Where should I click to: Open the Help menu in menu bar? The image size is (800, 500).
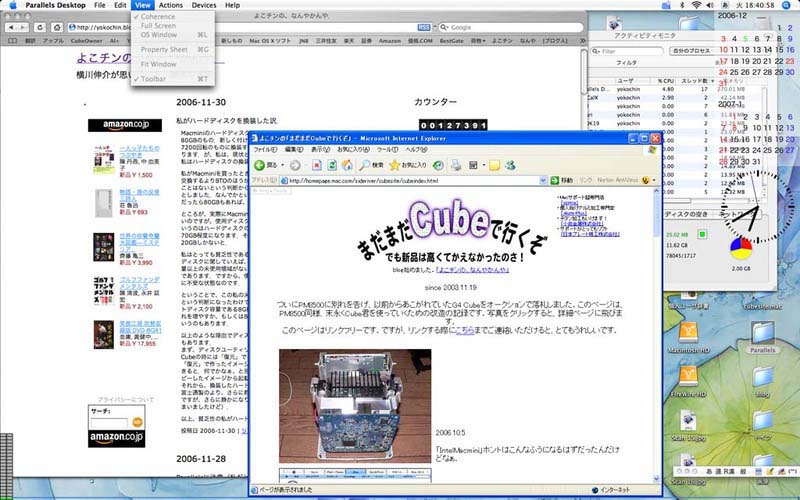[x=232, y=5]
